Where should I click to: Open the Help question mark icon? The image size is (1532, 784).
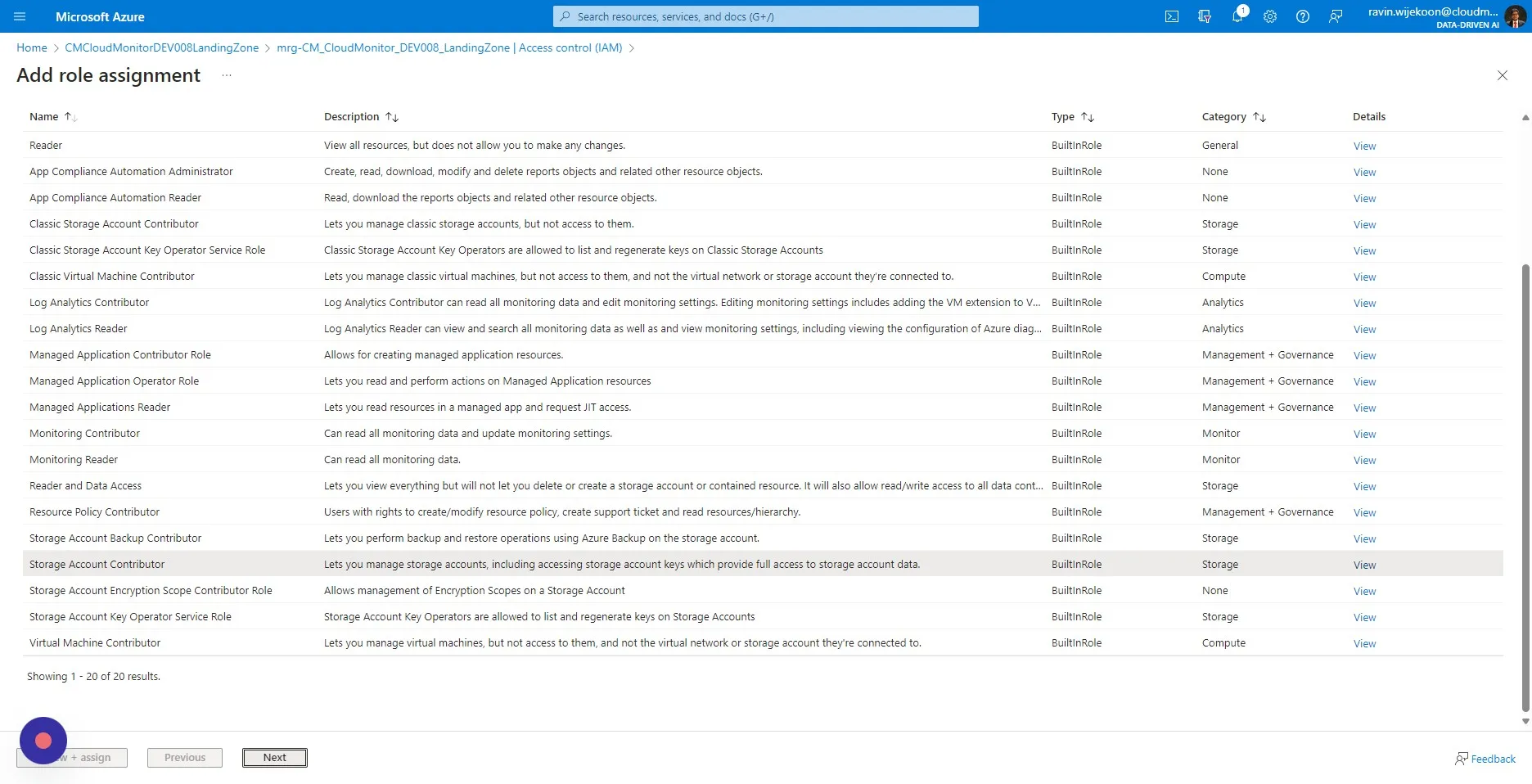coord(1303,16)
